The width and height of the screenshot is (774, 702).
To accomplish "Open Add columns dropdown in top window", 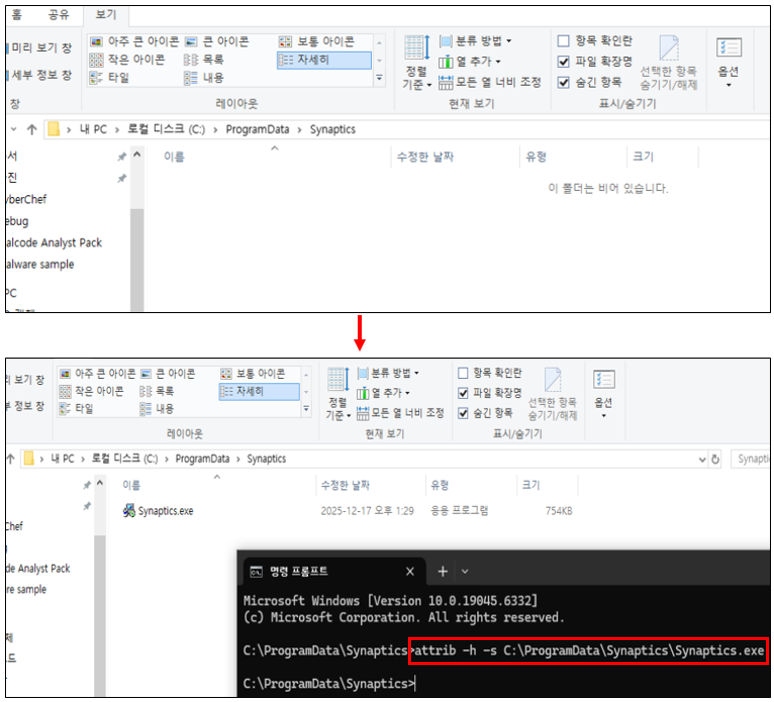I will [470, 62].
